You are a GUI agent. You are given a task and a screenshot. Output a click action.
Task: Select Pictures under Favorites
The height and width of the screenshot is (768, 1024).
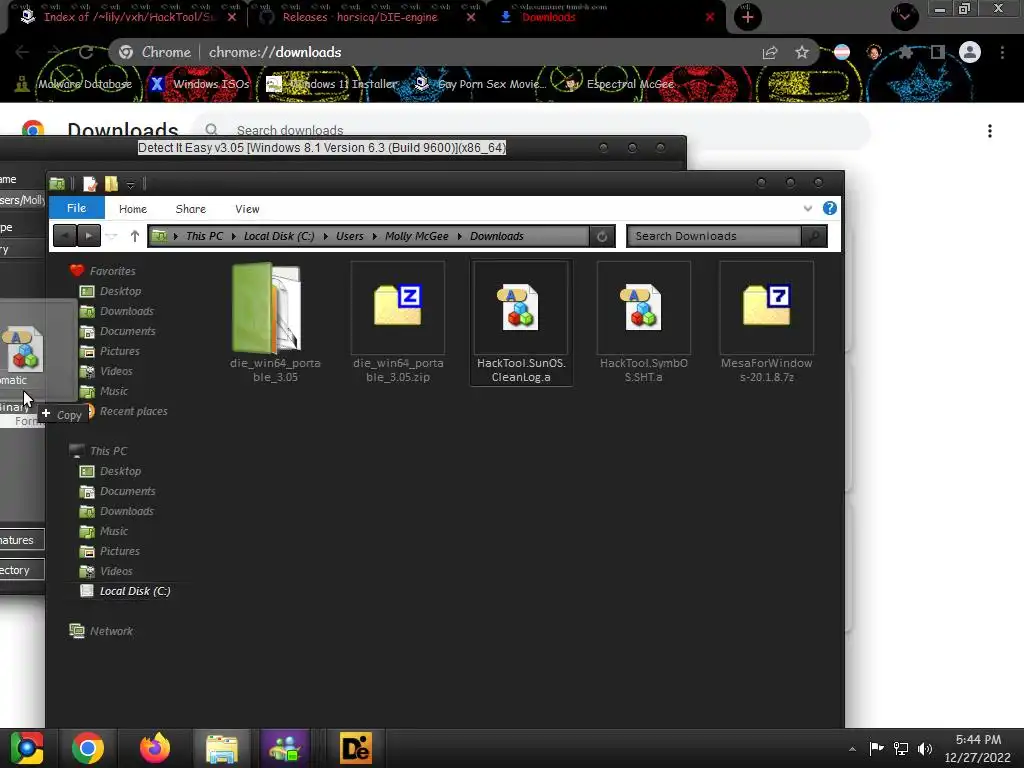(x=120, y=351)
